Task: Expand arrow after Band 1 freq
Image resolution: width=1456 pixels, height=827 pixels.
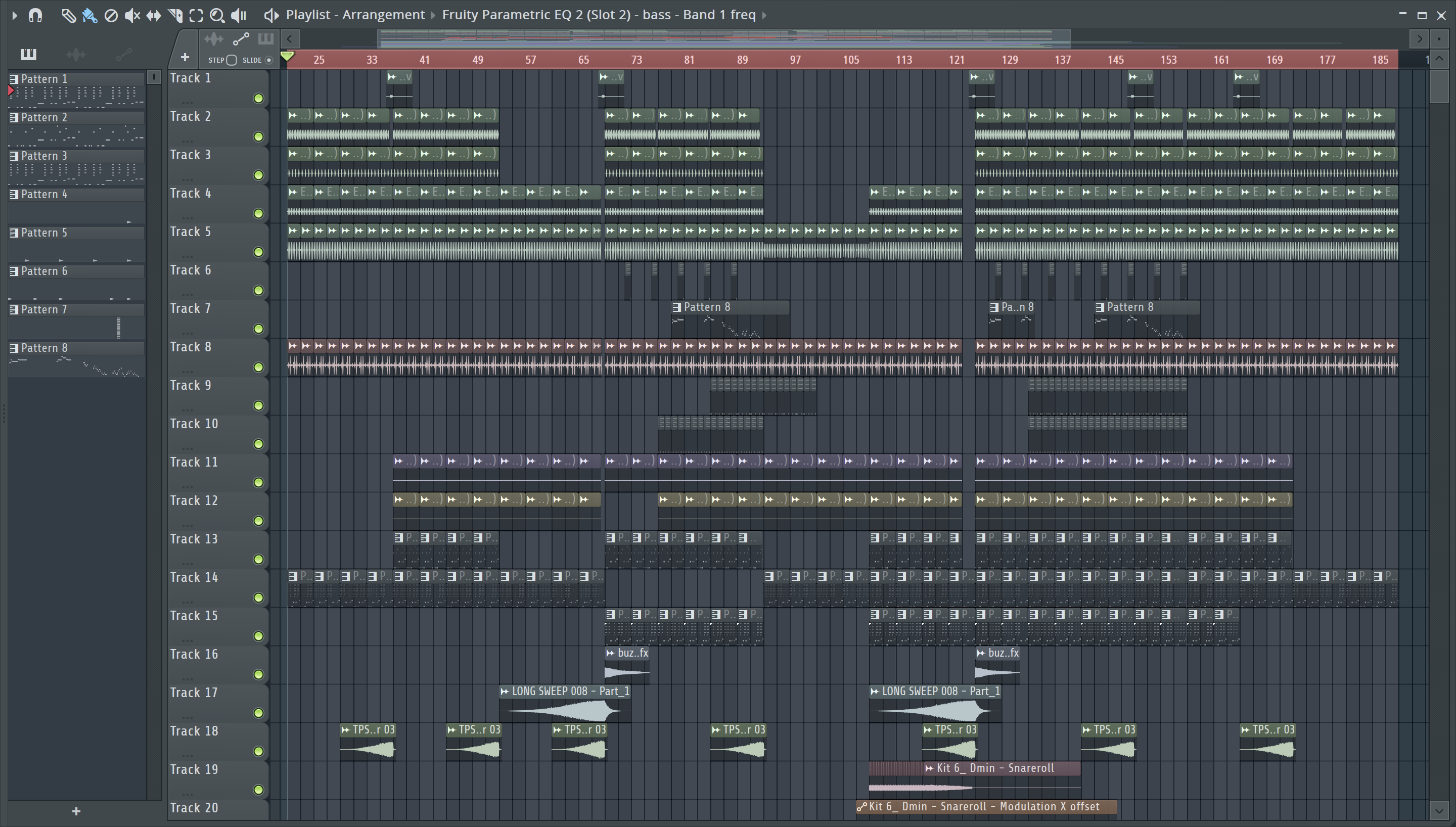Action: [764, 15]
